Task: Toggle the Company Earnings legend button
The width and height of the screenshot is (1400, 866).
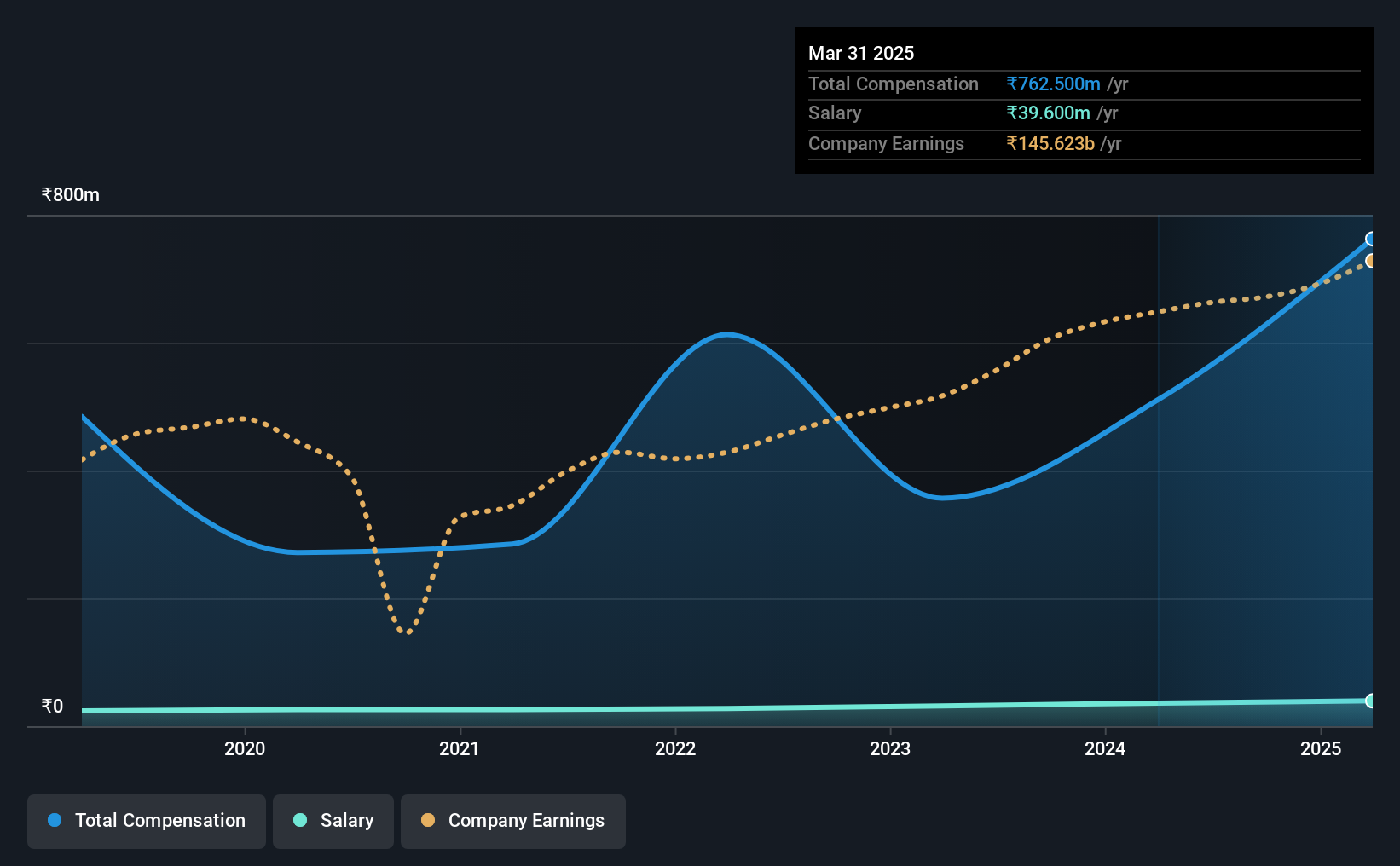Action: pos(513,821)
